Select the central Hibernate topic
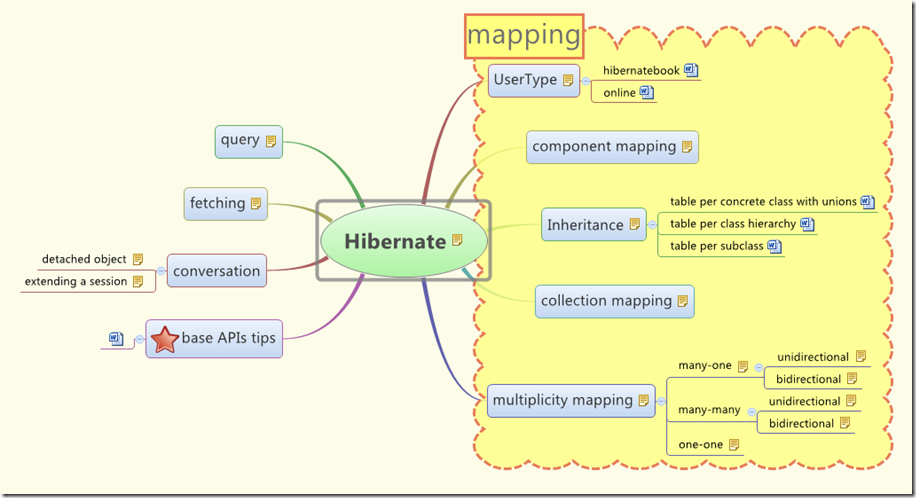The image size is (916, 498). [x=404, y=241]
